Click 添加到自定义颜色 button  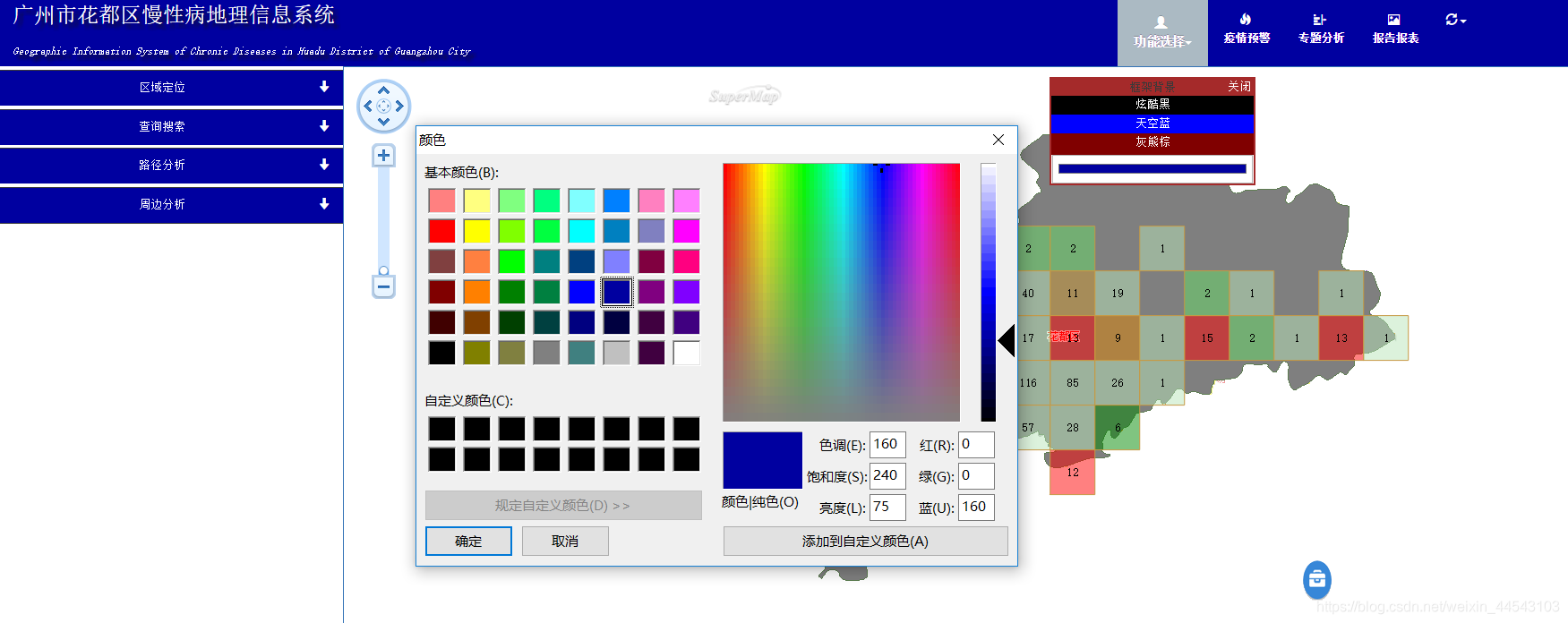coord(865,541)
